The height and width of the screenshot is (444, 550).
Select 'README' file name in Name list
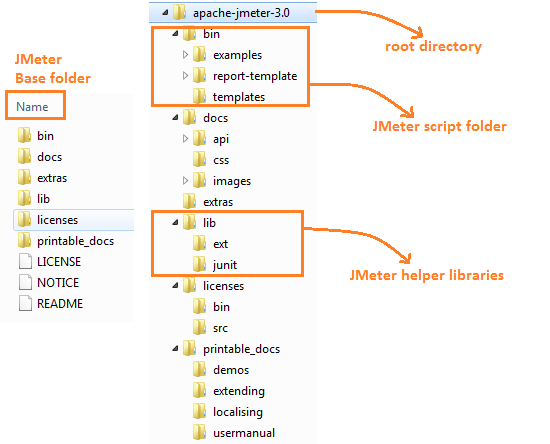click(60, 304)
